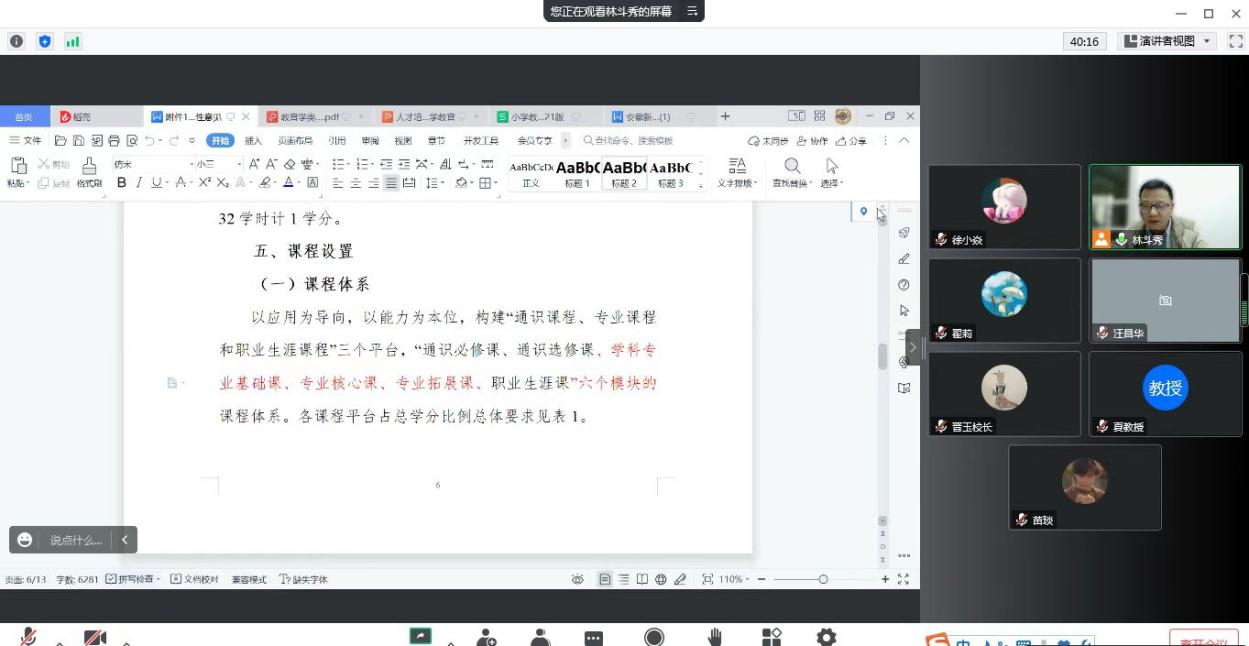This screenshot has width=1249, height=646.
Task: Click the invite participants icon
Action: 487,637
